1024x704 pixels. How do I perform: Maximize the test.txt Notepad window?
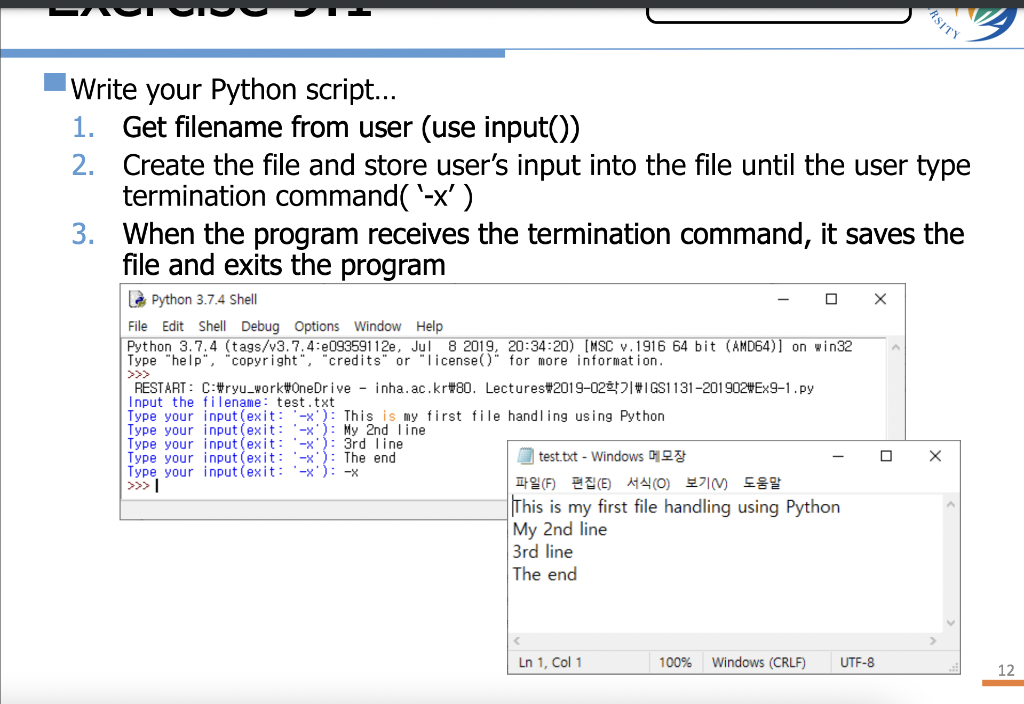(886, 456)
